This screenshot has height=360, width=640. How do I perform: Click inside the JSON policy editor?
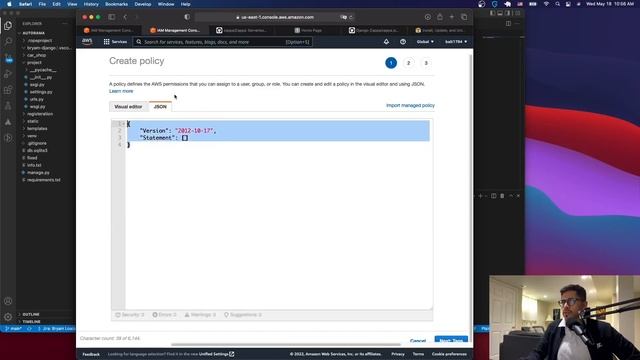(278, 214)
